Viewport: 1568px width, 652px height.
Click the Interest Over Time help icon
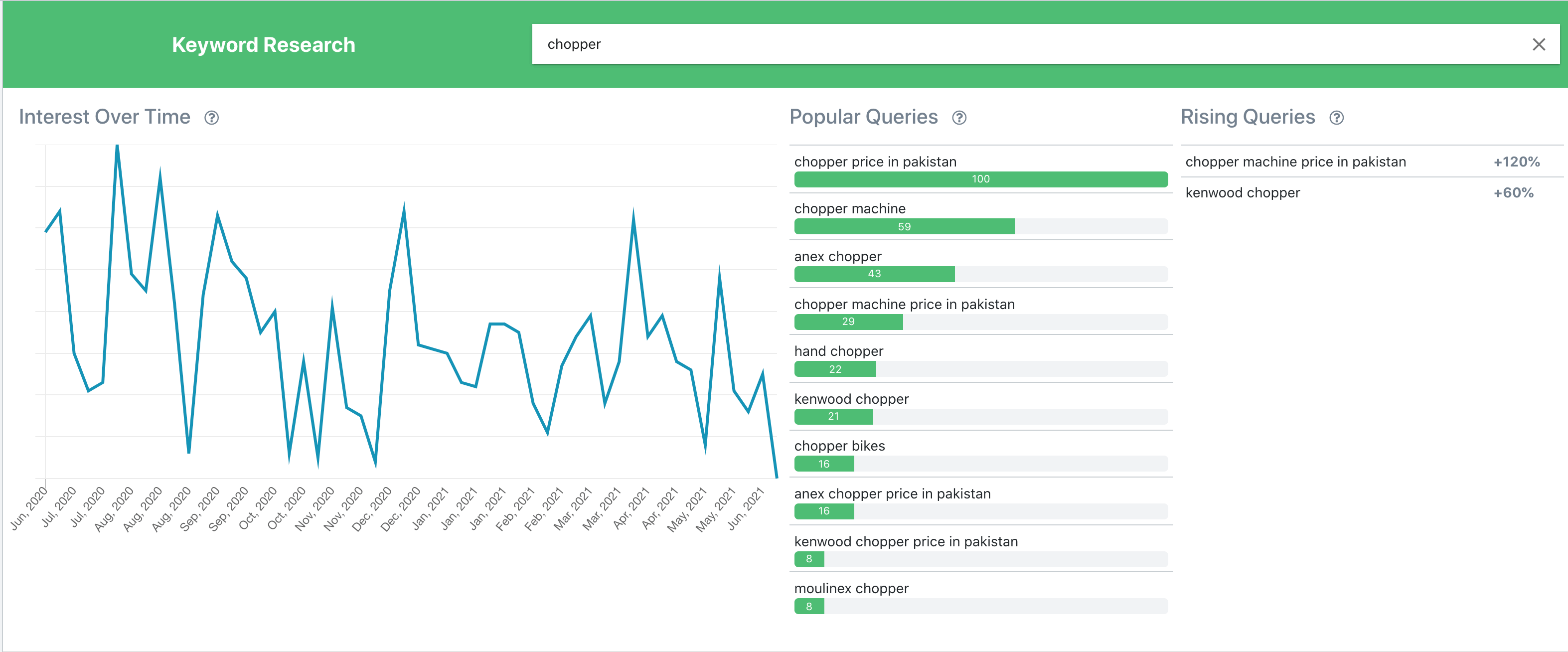click(x=212, y=118)
